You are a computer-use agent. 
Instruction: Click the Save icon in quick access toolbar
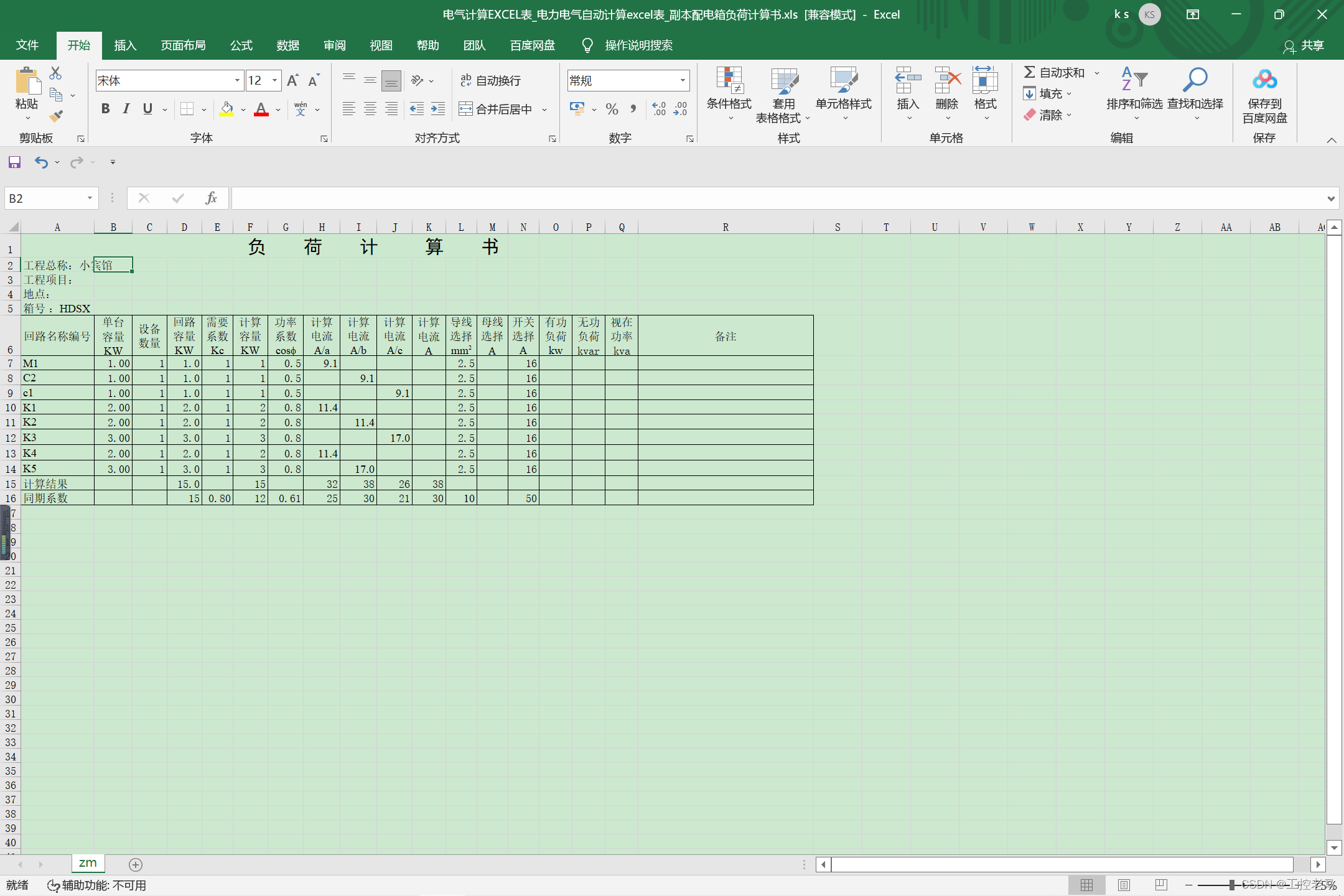14,162
